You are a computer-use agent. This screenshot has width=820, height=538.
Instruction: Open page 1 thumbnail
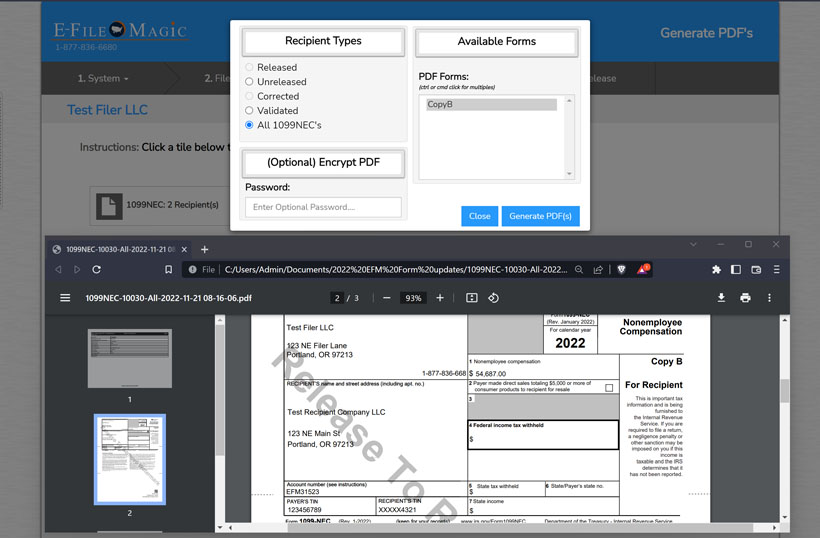click(130, 358)
